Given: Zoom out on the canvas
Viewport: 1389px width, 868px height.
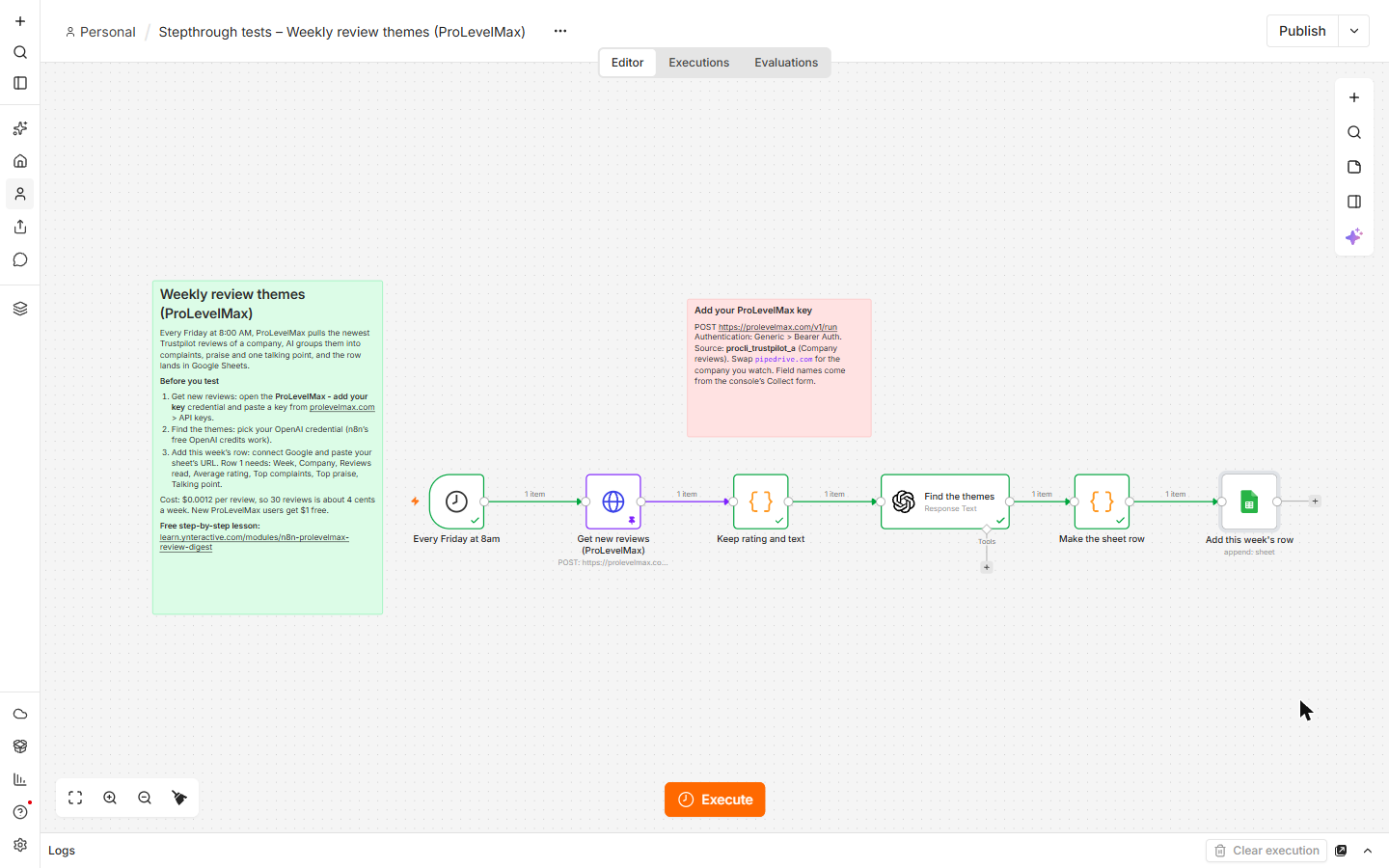Looking at the screenshot, I should pos(145,798).
